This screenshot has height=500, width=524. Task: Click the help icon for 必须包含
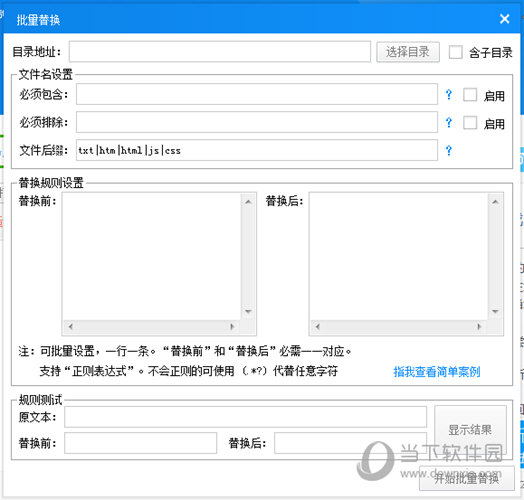click(x=449, y=95)
